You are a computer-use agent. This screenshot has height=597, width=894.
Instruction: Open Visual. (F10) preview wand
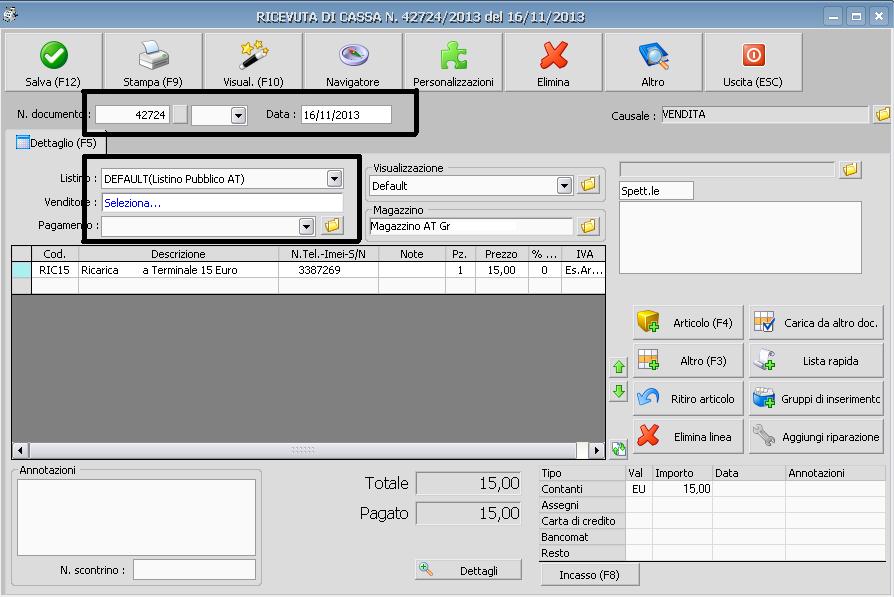(x=253, y=62)
